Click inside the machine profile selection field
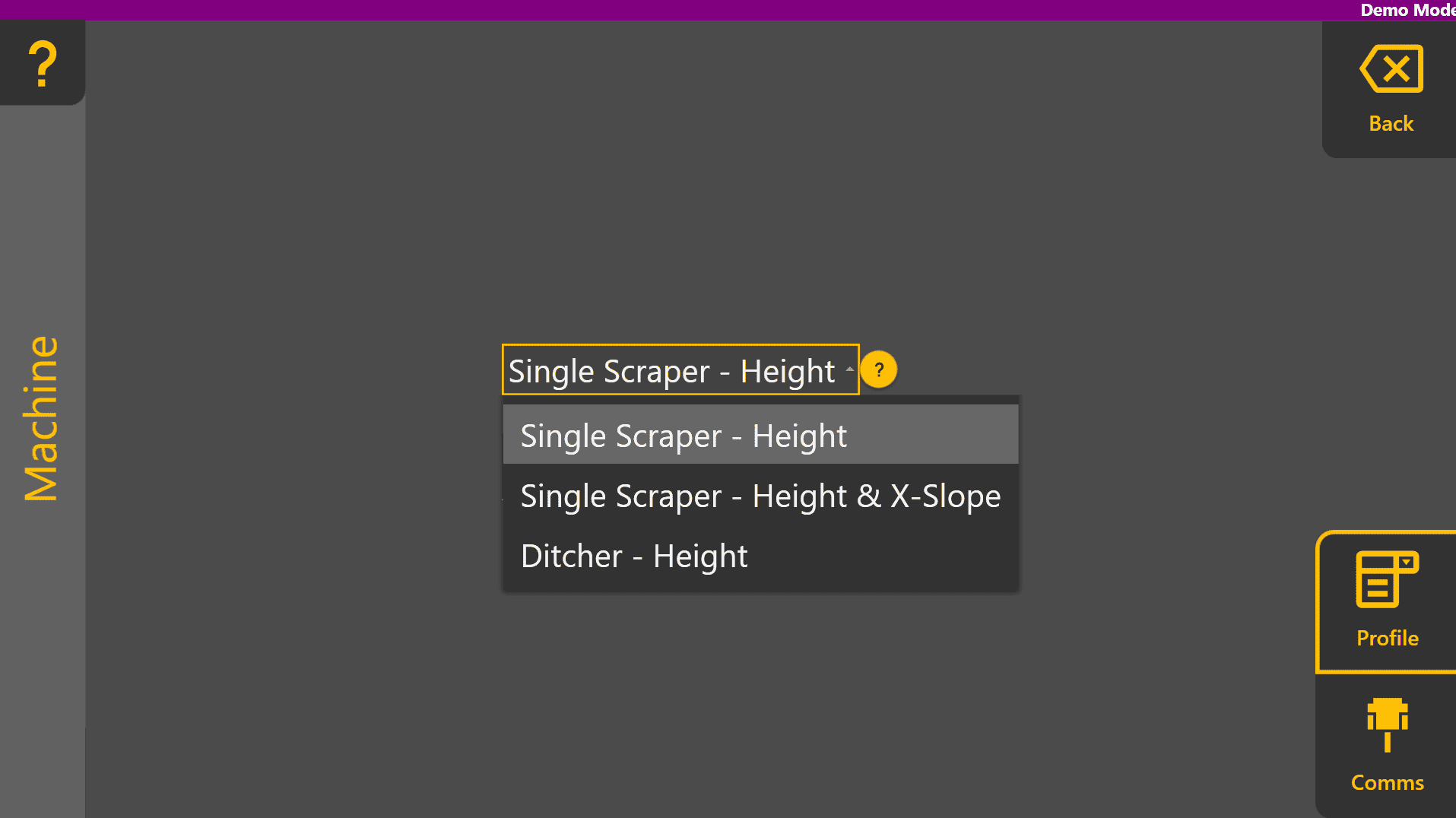Image resolution: width=1456 pixels, height=818 pixels. [680, 370]
